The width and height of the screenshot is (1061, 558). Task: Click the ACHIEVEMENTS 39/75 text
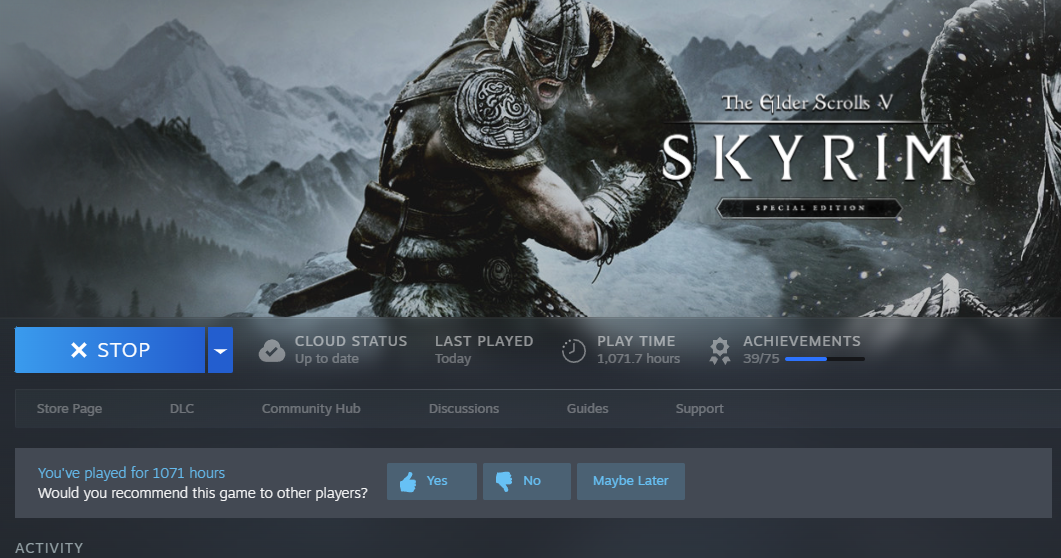tap(802, 350)
